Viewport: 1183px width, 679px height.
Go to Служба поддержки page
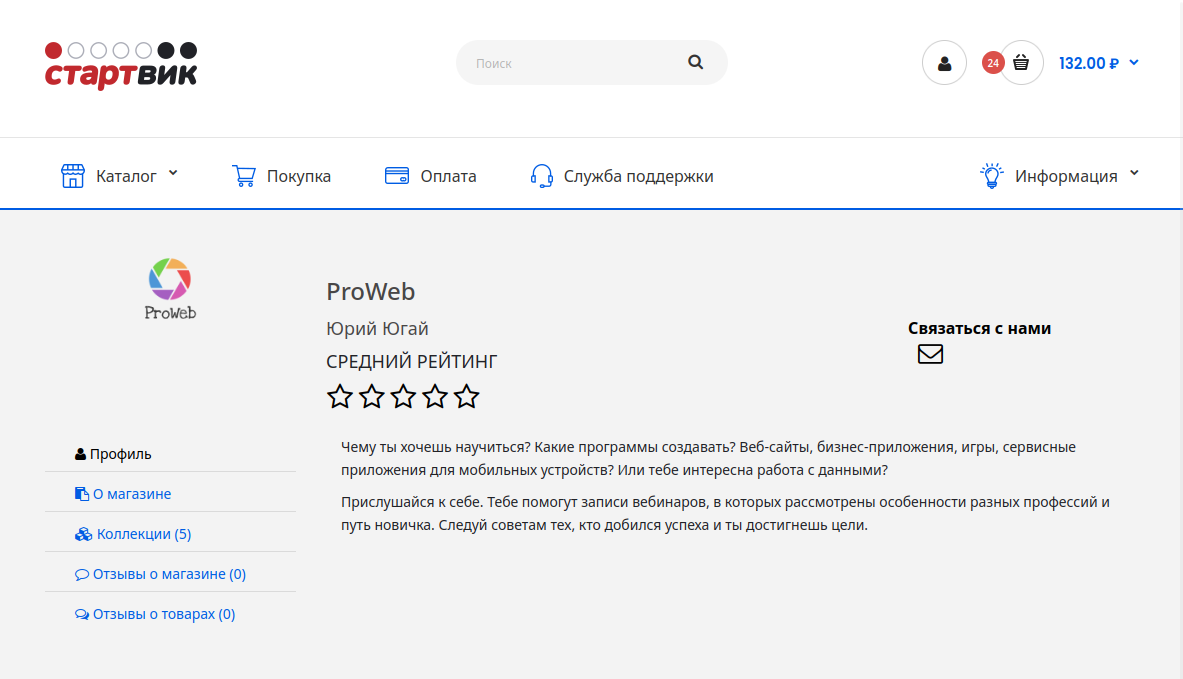coord(638,176)
